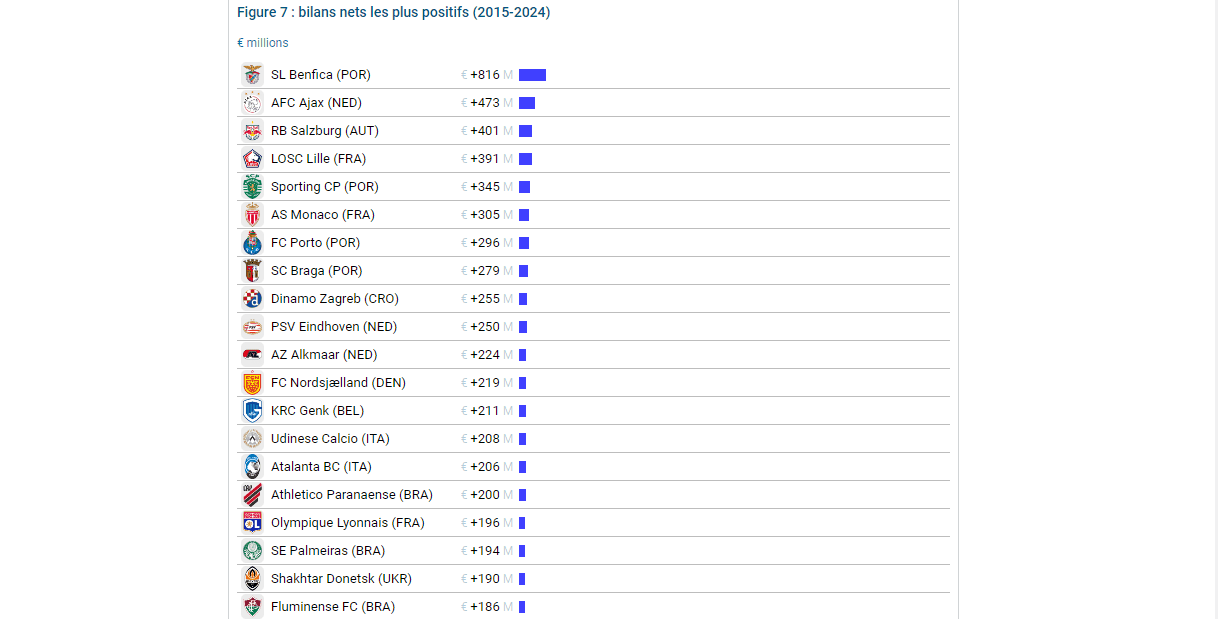Click the Olympique Lyonnais club crest

[252, 523]
